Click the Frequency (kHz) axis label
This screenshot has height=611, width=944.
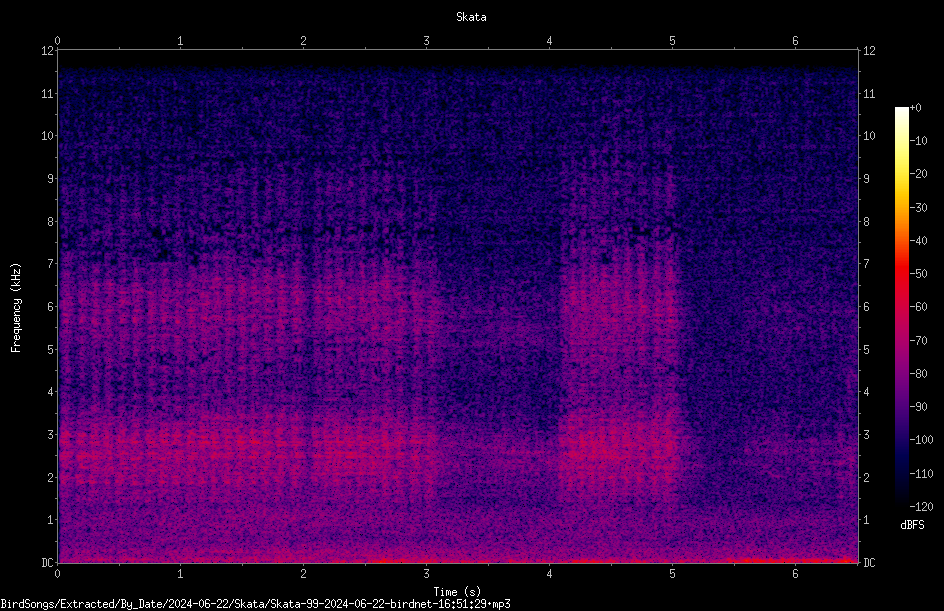point(16,308)
